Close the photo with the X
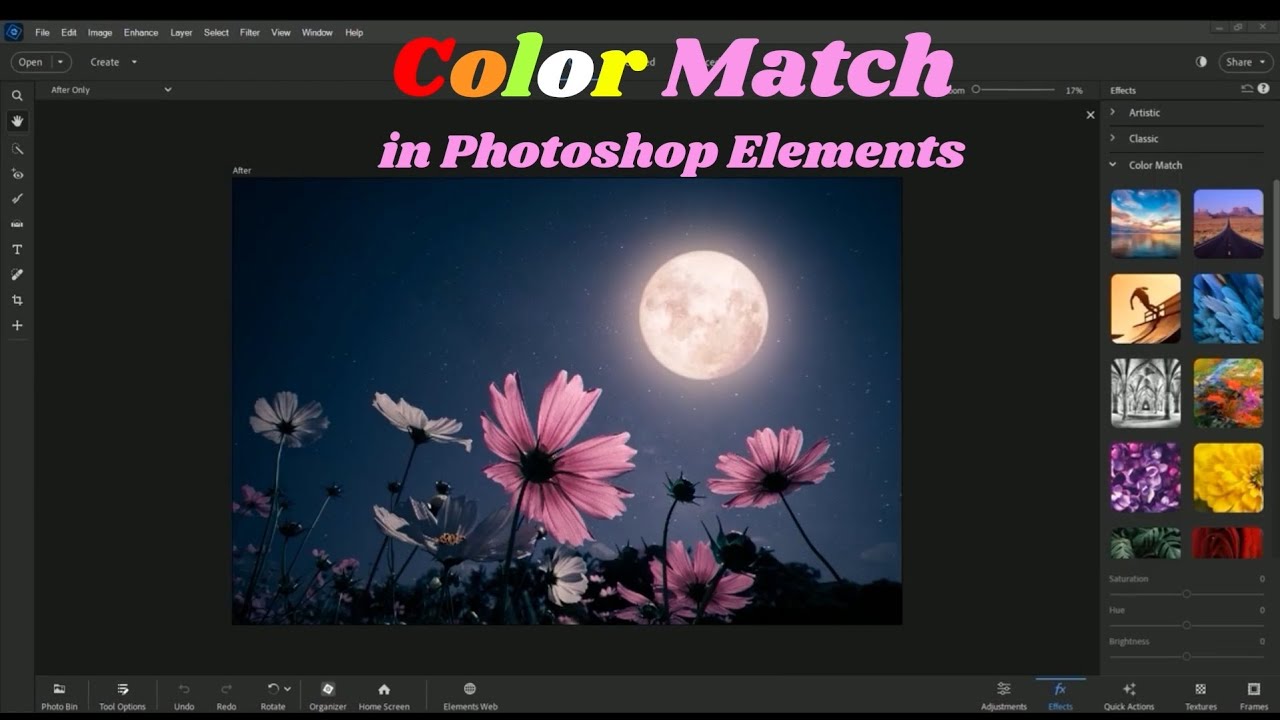 tap(1090, 115)
